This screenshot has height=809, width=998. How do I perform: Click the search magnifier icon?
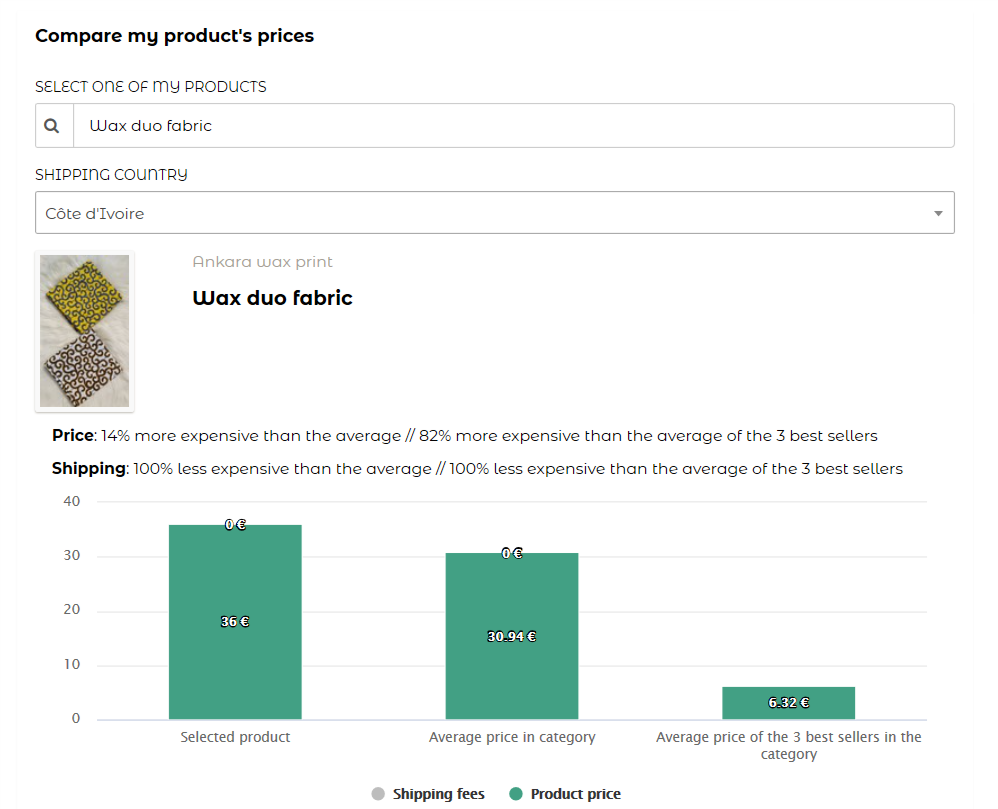tap(54, 126)
